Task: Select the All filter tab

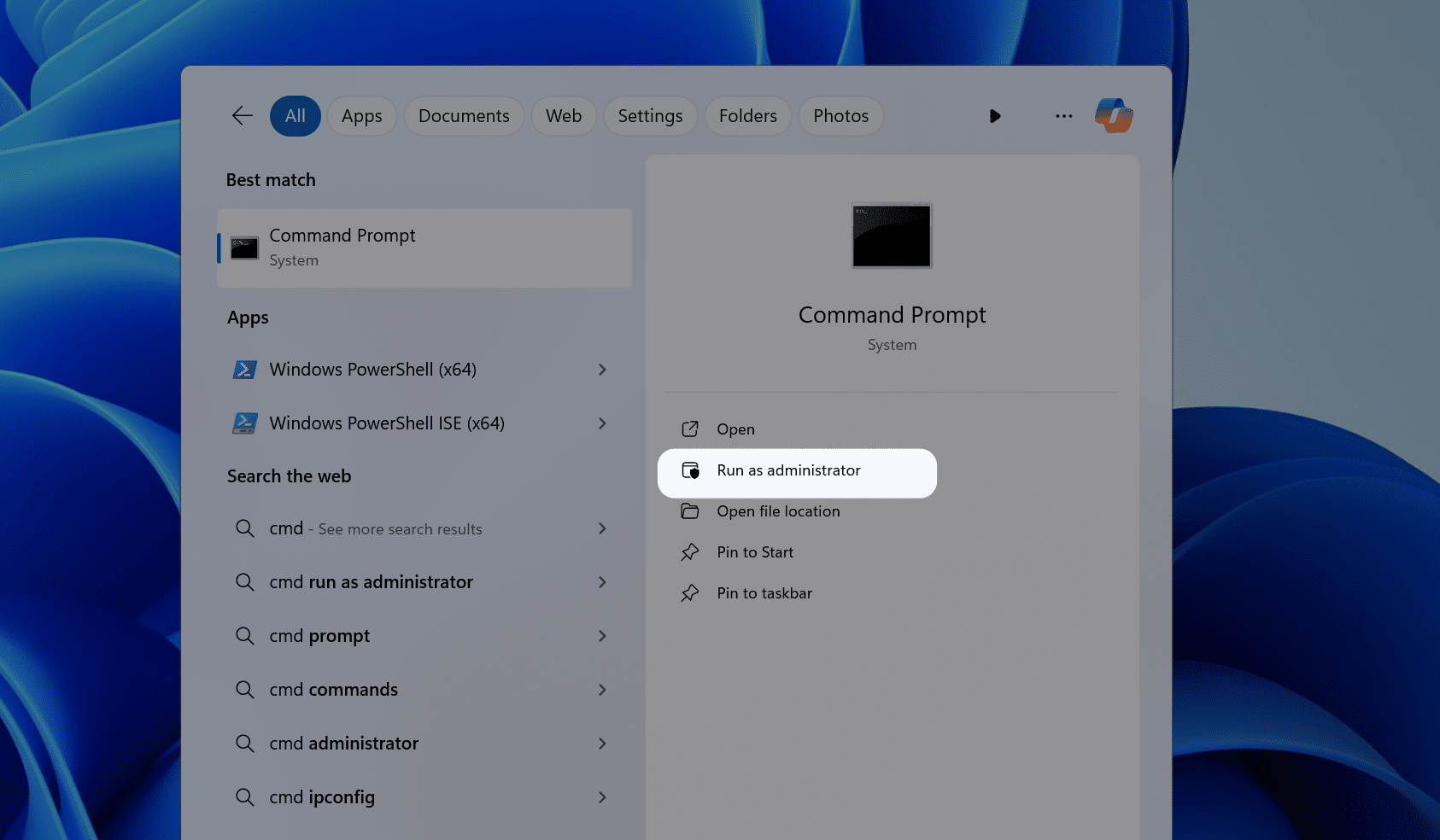Action: pos(296,116)
